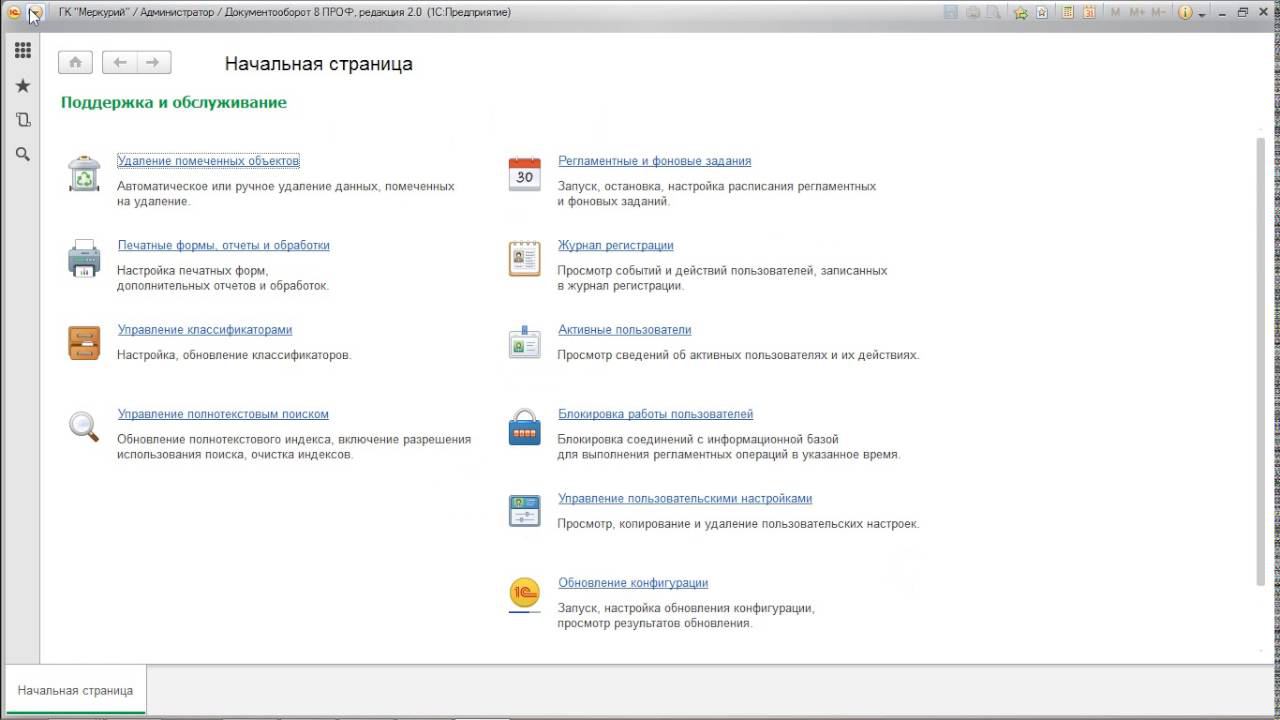This screenshot has height=720, width=1280.
Task: Click the 1C logo icon in title bar
Action: click(14, 13)
